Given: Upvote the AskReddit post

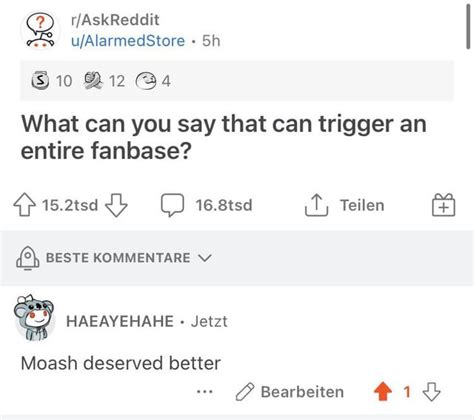Looking at the screenshot, I should [x=25, y=205].
